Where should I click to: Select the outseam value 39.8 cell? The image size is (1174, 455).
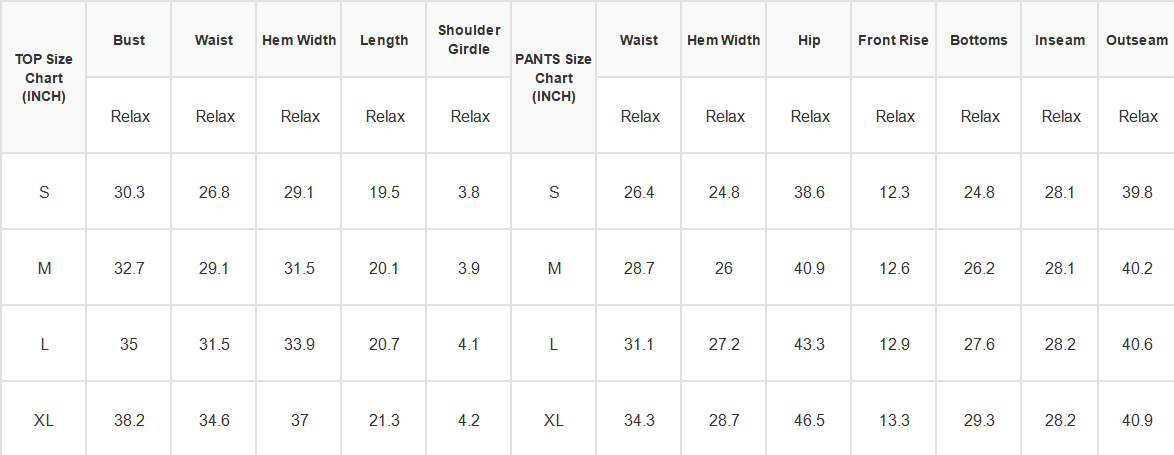point(1136,192)
